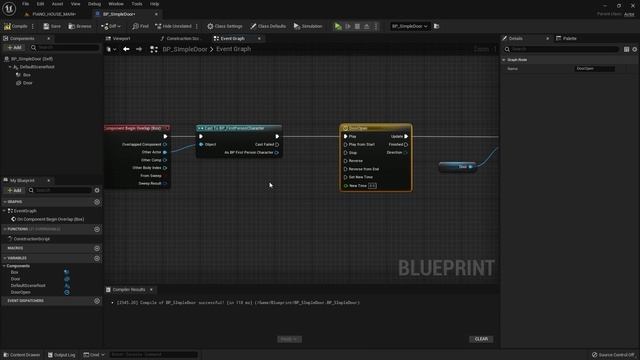This screenshot has height=360, width=640.
Task: Open the BP_SimpleDoor debug object dropdown
Action: [409, 26]
